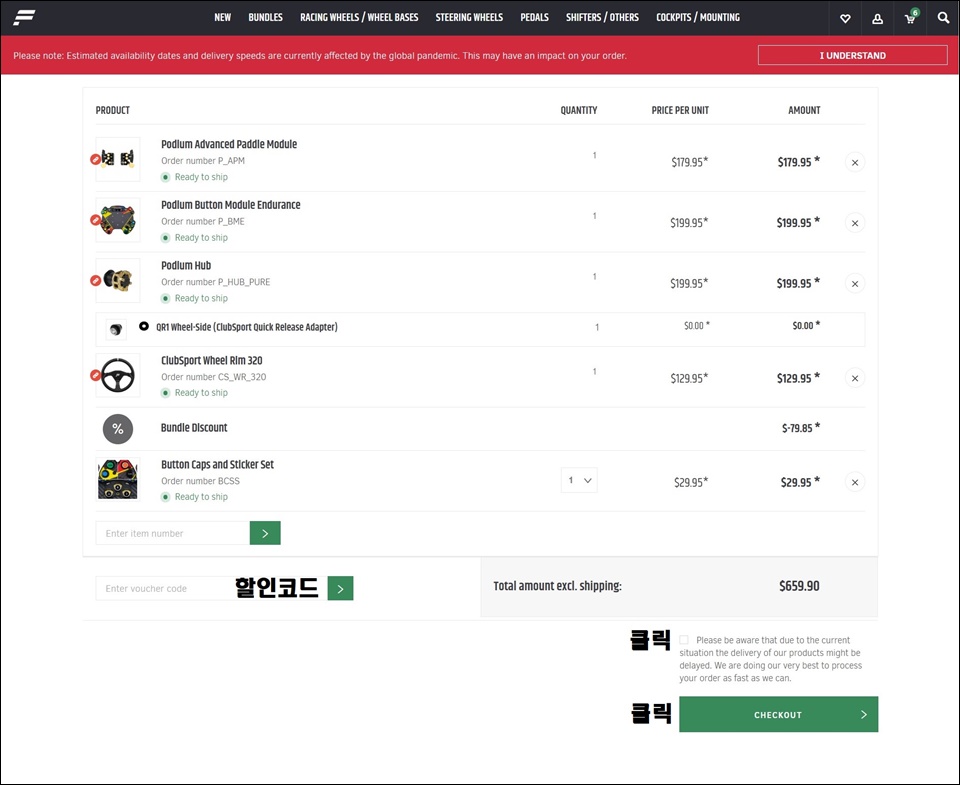
Task: Click the green CHECKOUT button
Action: (x=778, y=714)
